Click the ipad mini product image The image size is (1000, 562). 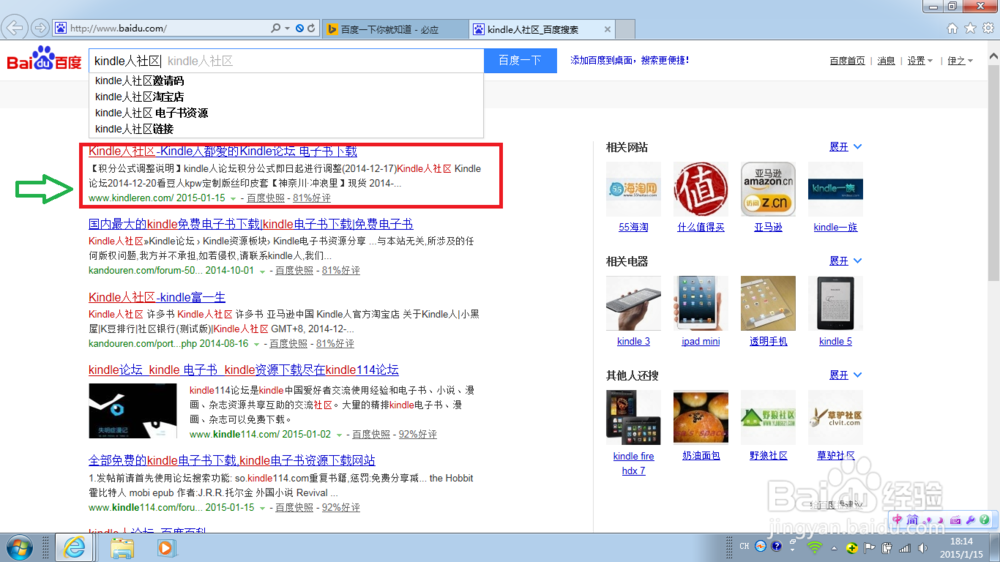(700, 303)
